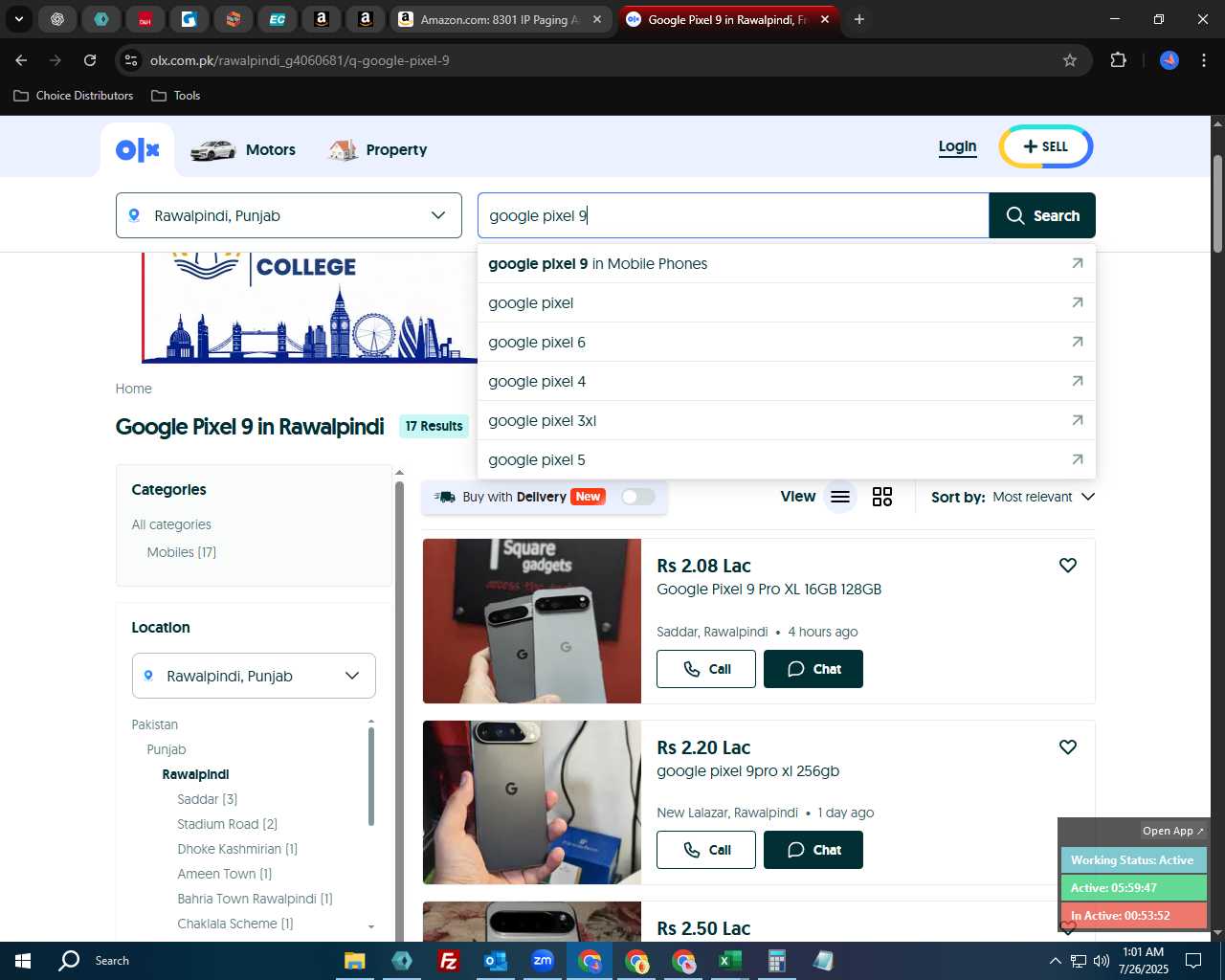This screenshot has width=1225, height=980.
Task: Open the tab search dropdown arrow
Action: pyautogui.click(x=19, y=19)
